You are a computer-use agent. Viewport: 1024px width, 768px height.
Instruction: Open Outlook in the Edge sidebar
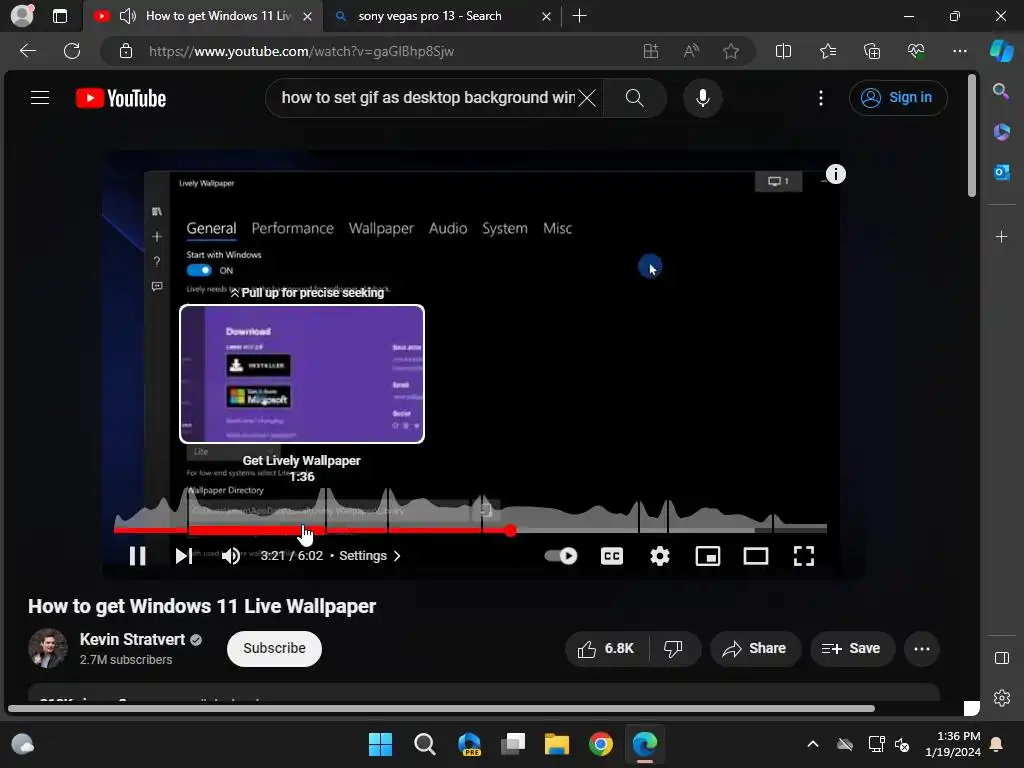pyautogui.click(x=1001, y=172)
